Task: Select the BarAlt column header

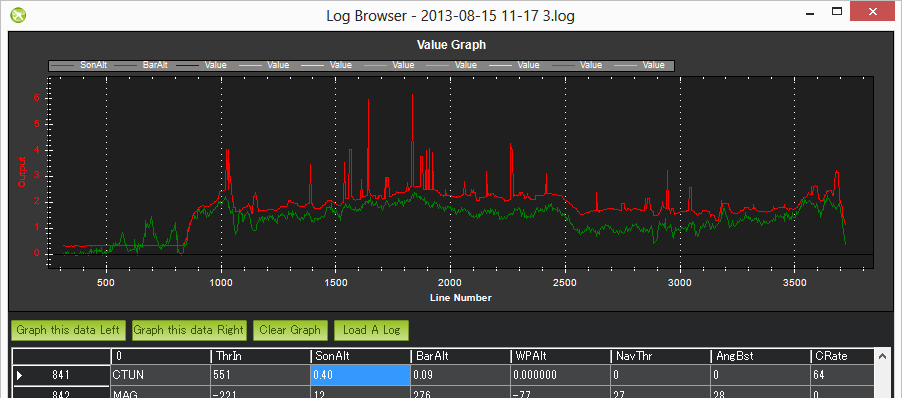Action: 460,357
